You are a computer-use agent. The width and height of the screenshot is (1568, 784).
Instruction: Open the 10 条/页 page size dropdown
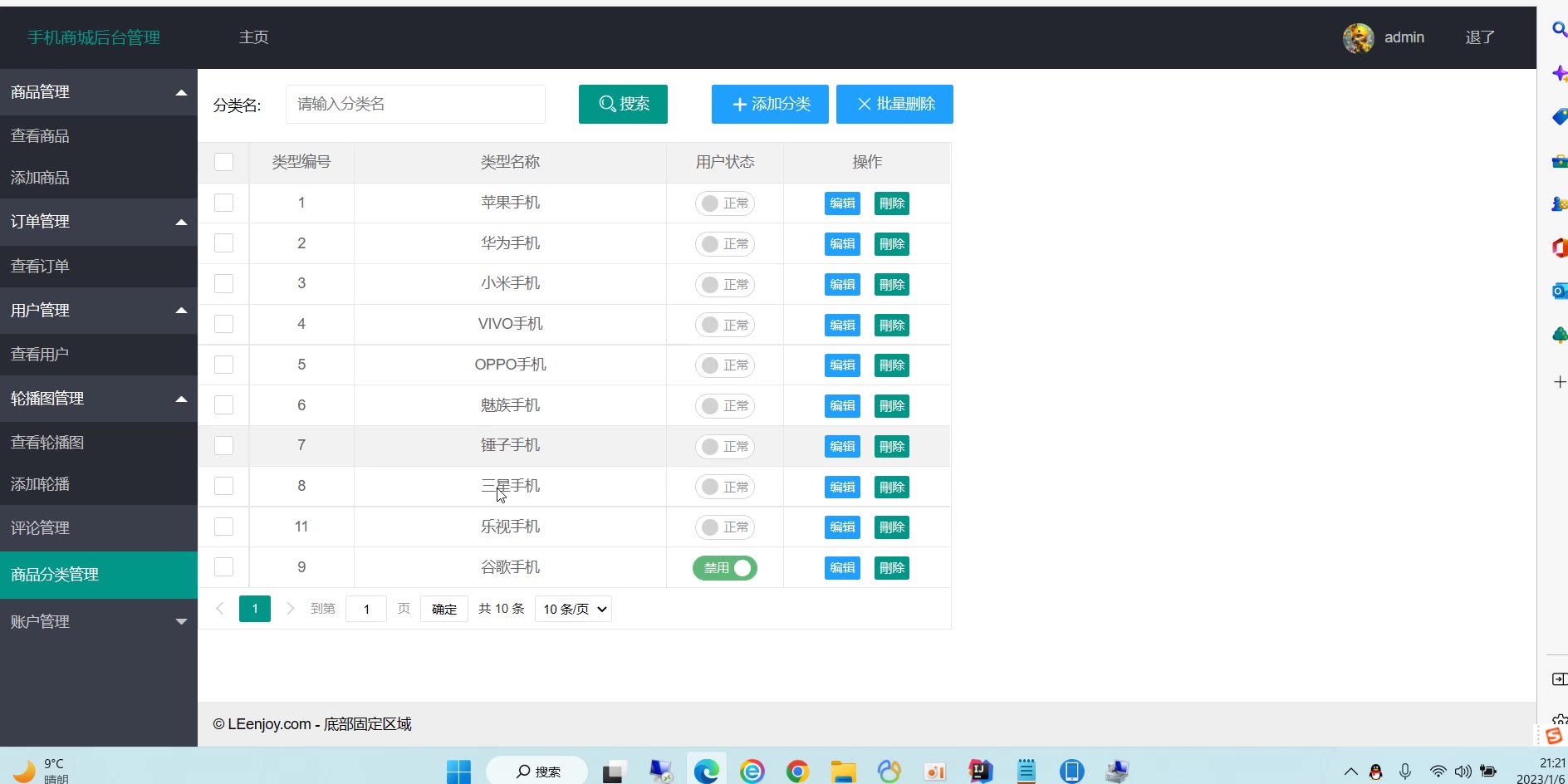coord(574,609)
